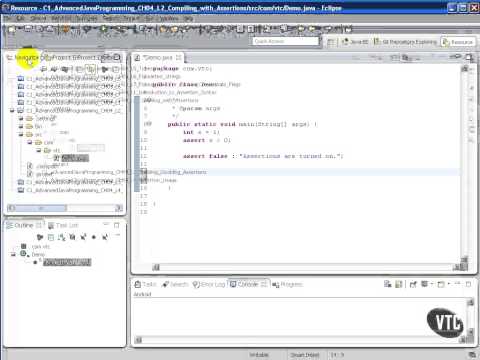Maximize the editor area
Viewport: 480px width, 360px height.
469,57
